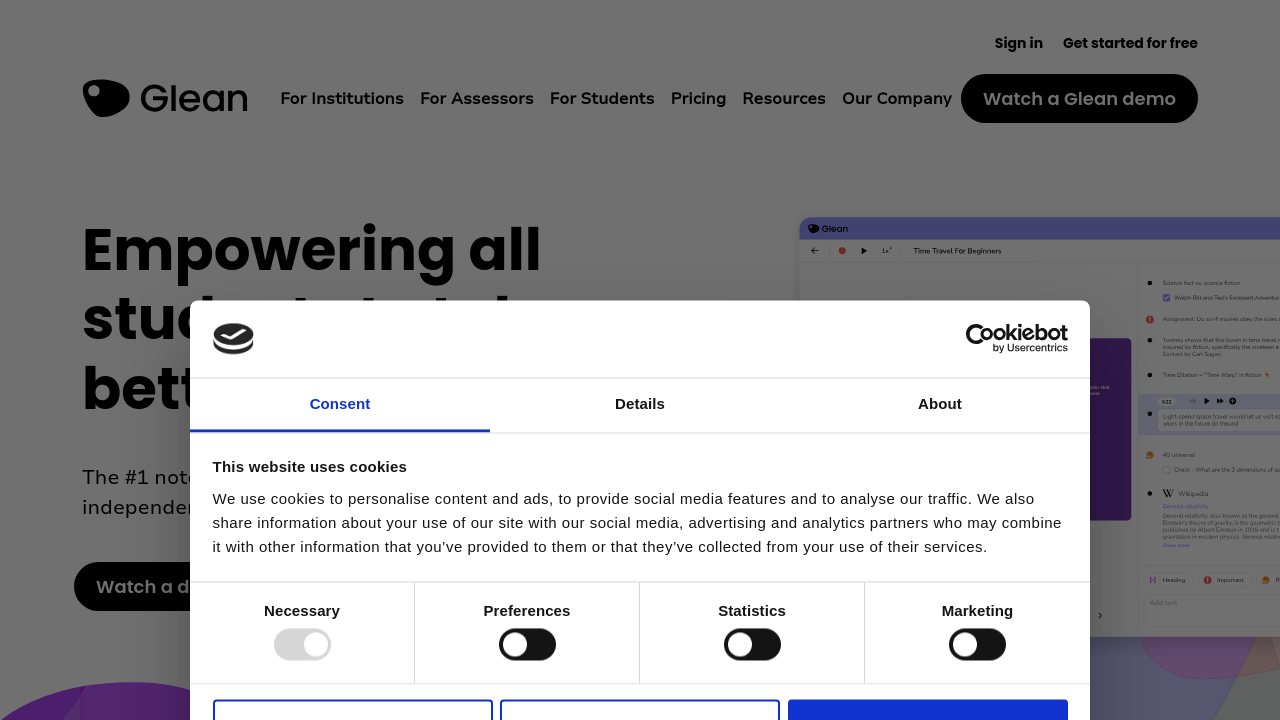Hit the red record icon in the app preview
The height and width of the screenshot is (720, 1280).
pos(842,251)
